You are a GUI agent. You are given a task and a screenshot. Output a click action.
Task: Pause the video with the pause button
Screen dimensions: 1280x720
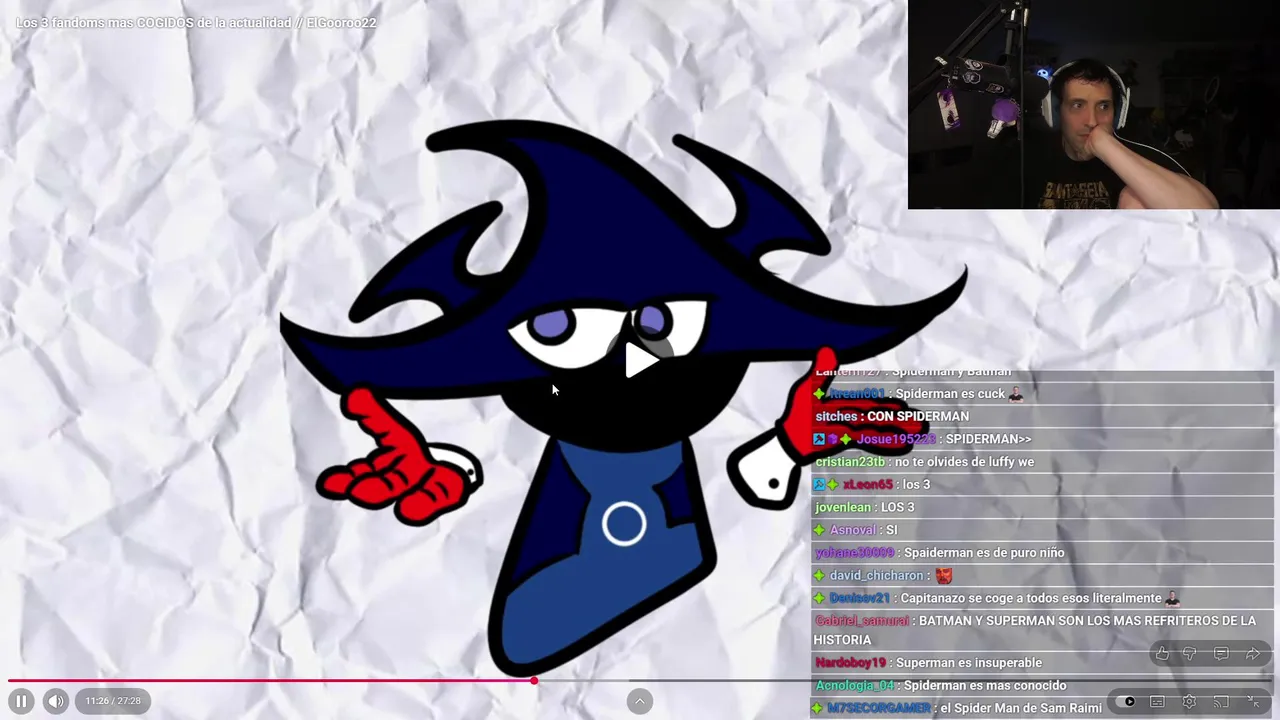tap(21, 701)
